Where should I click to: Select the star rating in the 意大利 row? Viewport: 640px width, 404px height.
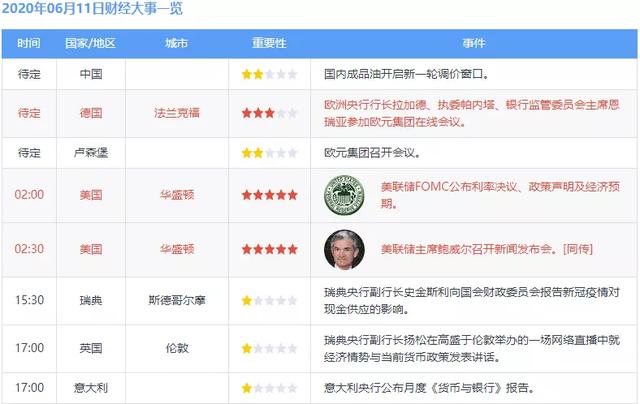pos(269,388)
